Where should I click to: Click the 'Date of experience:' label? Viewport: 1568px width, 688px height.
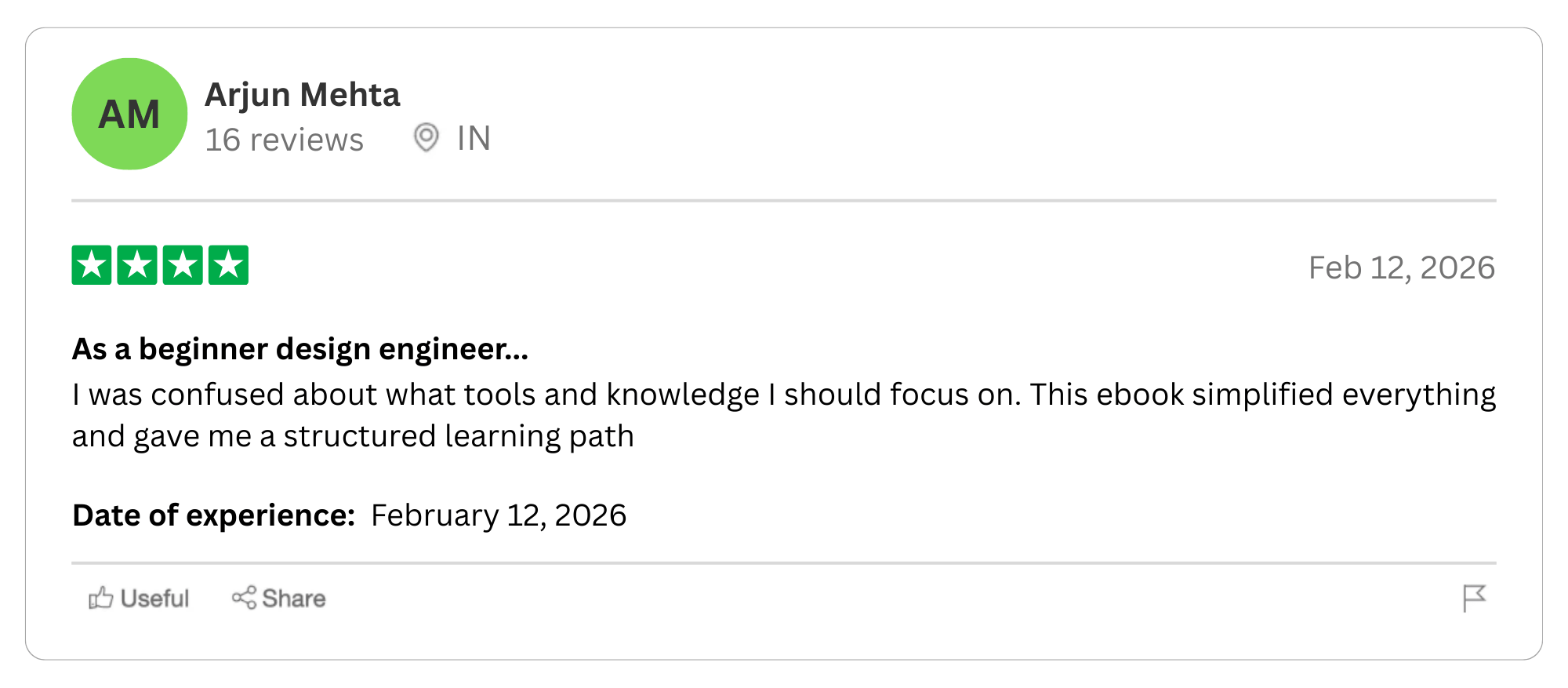[x=213, y=515]
